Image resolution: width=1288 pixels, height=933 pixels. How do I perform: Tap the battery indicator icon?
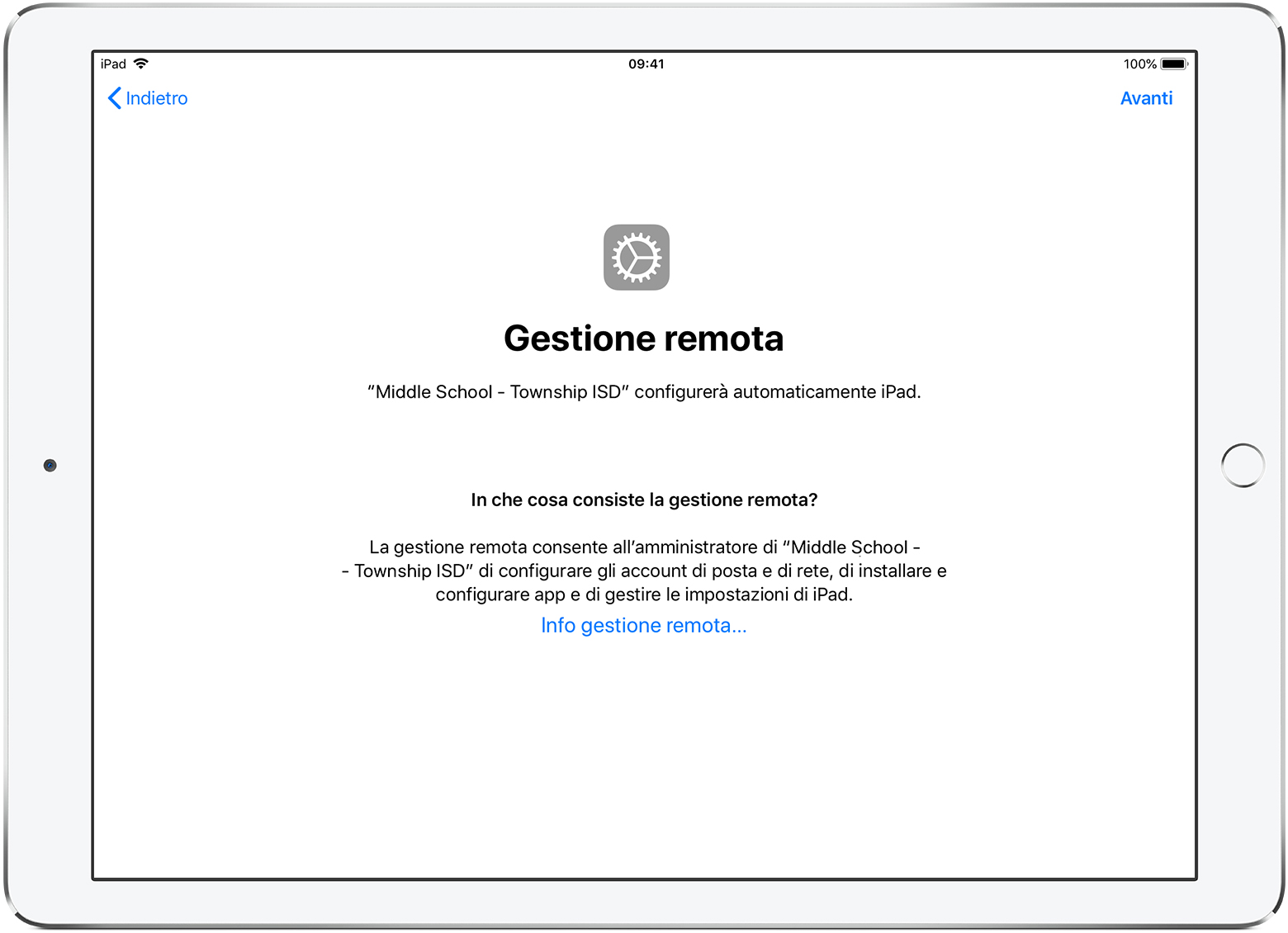click(1174, 64)
